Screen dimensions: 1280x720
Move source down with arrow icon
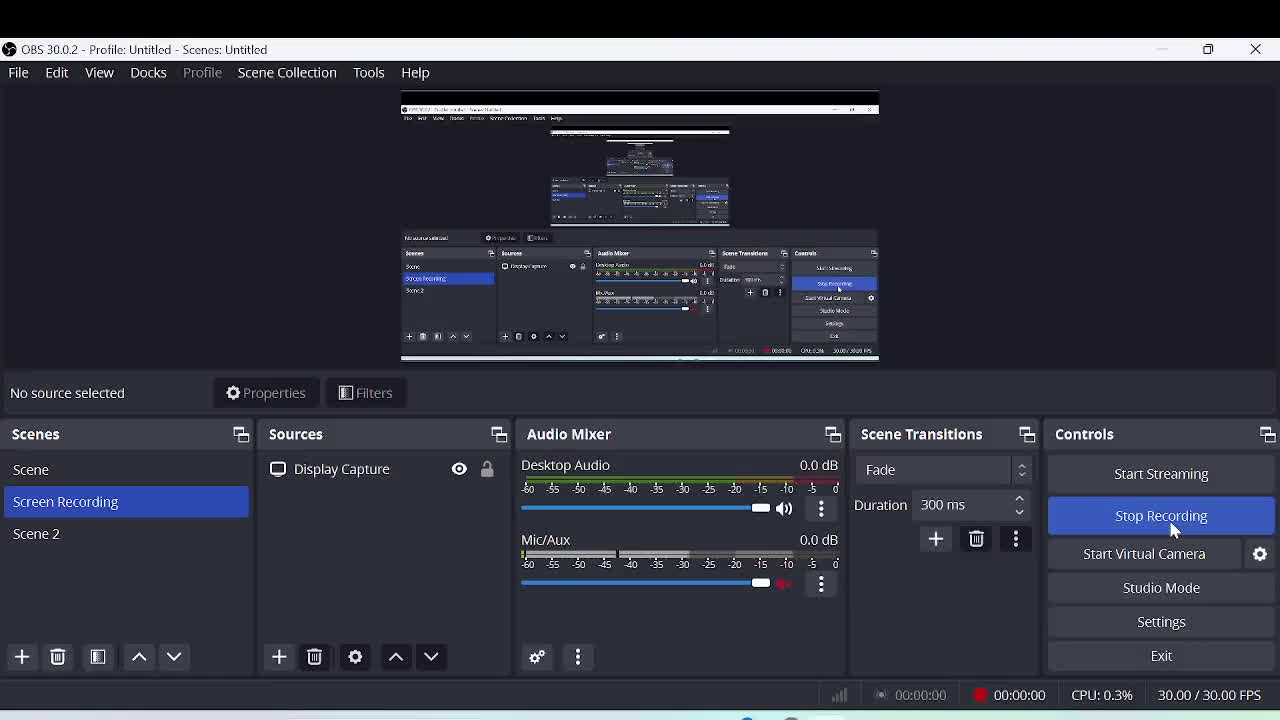pos(431,657)
